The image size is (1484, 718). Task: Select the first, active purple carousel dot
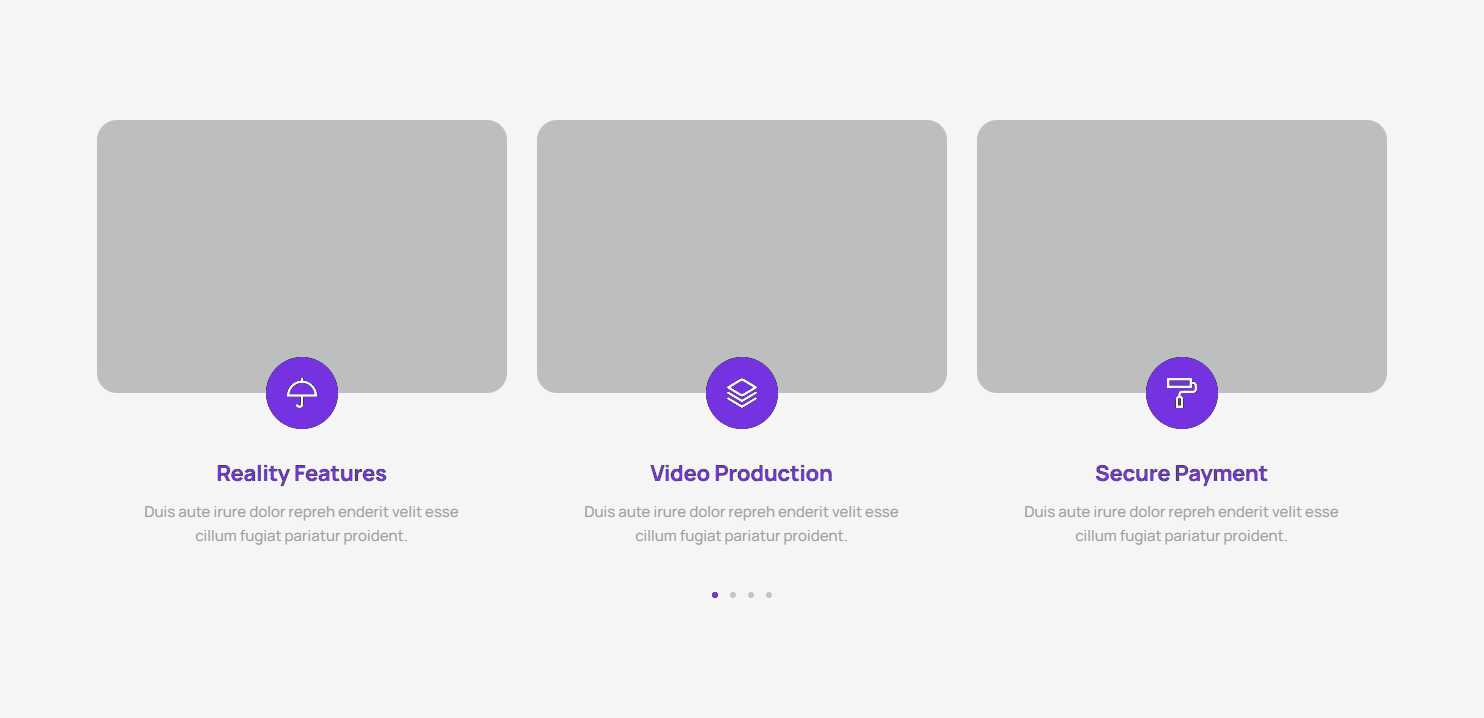[715, 595]
